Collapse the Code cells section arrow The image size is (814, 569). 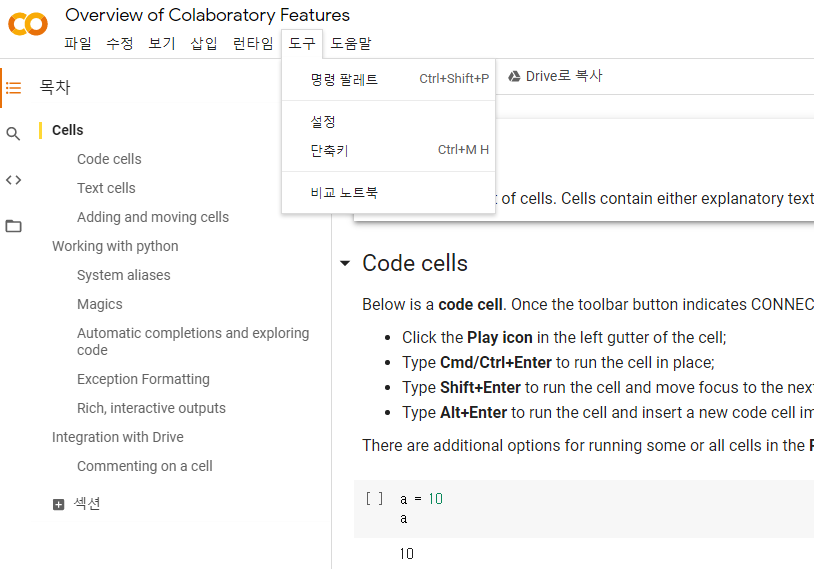(345, 263)
